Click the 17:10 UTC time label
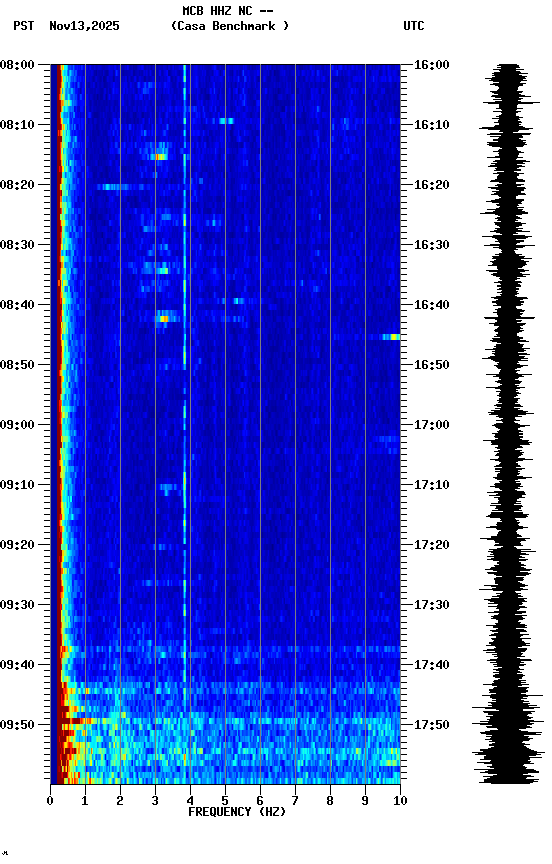This screenshot has height=864, width=552. pos(432,485)
